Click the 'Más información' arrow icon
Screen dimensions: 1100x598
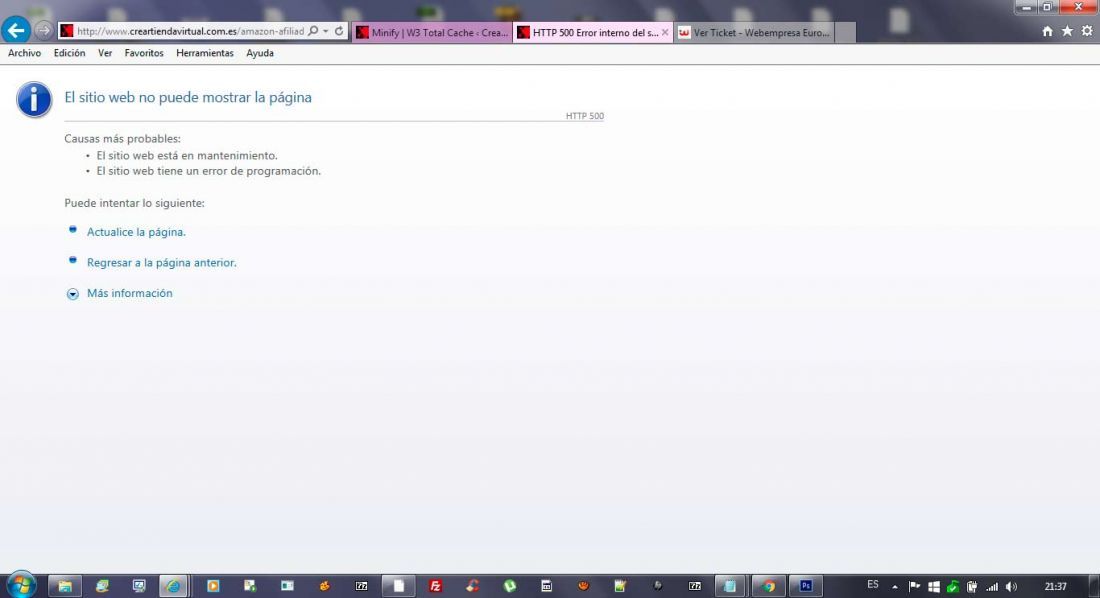73,294
